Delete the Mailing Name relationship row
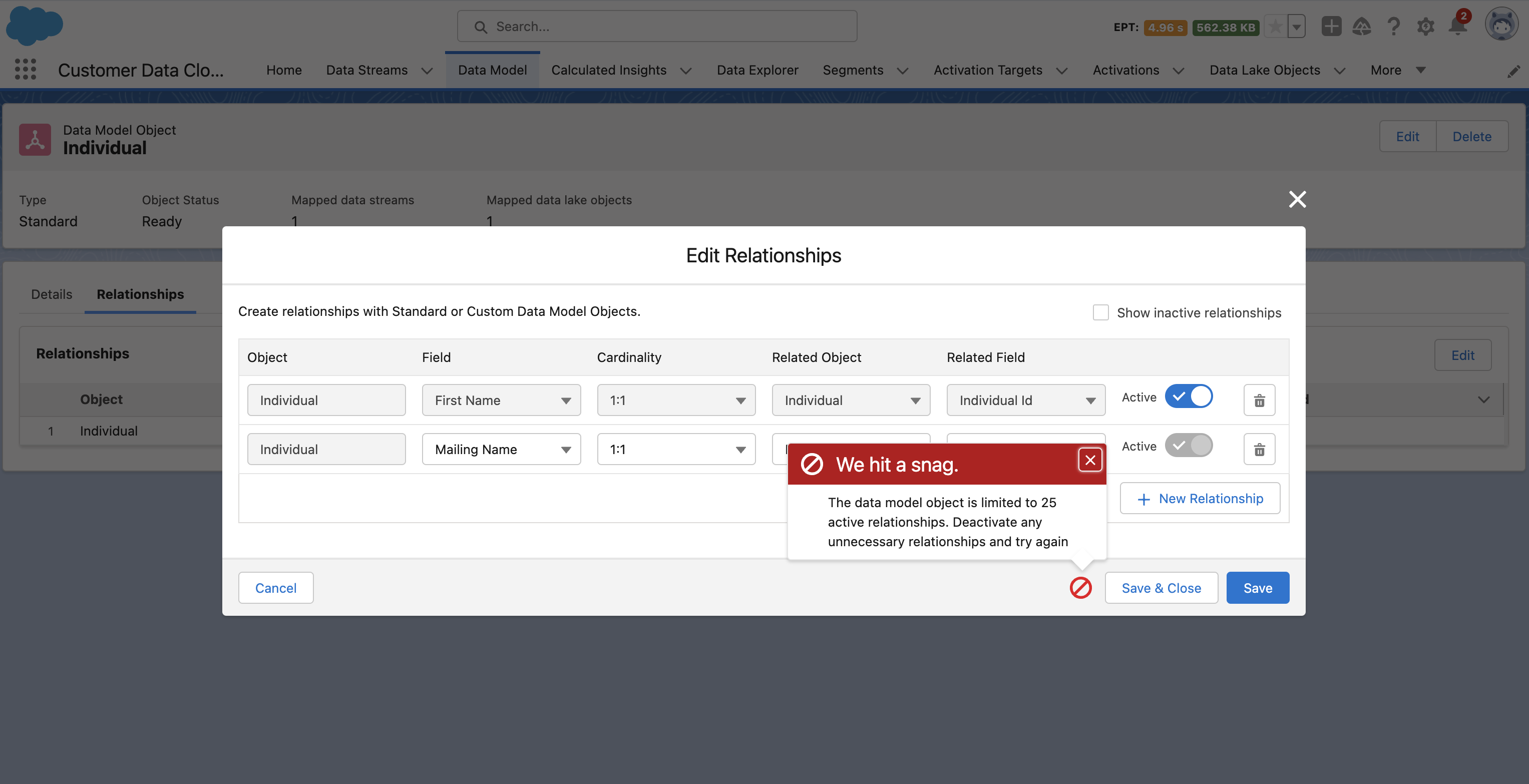Screen dimensions: 1529x784 tap(1260, 449)
